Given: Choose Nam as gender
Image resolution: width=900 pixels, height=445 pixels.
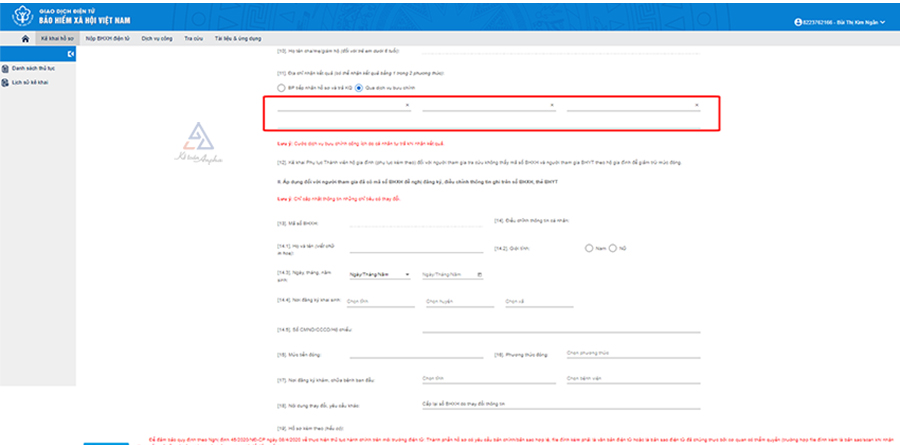Looking at the screenshot, I should (588, 248).
